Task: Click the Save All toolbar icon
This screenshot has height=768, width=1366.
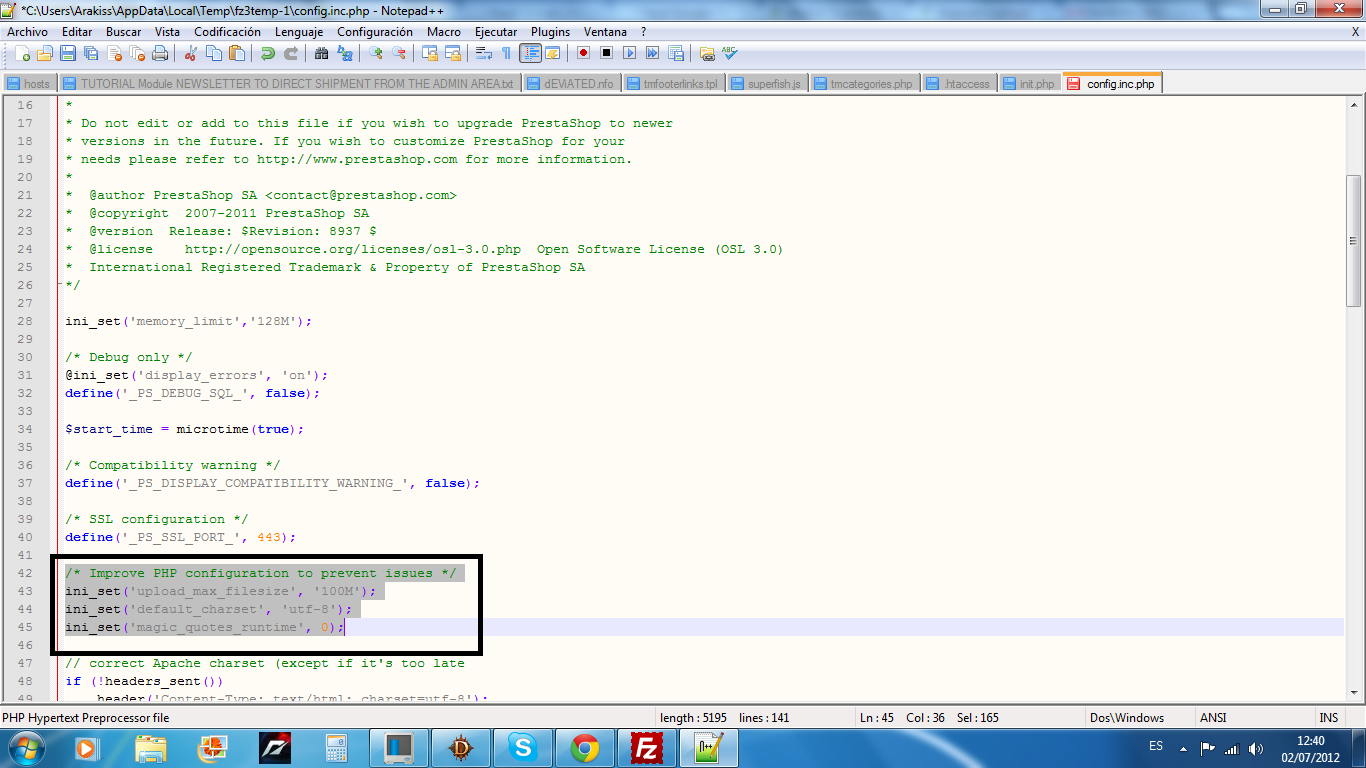Action: tap(90, 53)
